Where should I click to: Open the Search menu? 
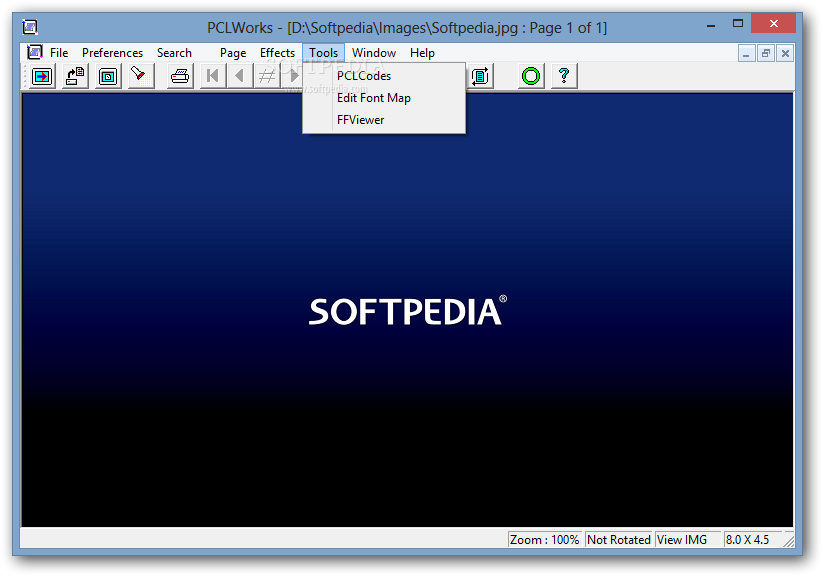point(174,53)
